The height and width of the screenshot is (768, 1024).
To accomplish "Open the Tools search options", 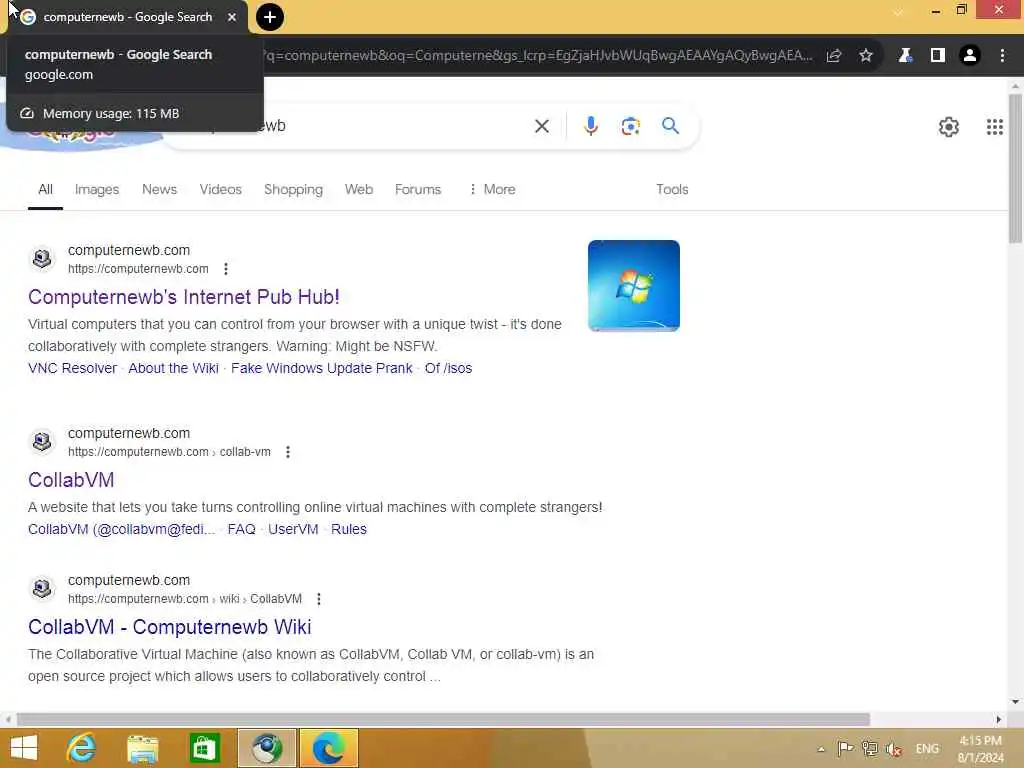I will [x=672, y=189].
